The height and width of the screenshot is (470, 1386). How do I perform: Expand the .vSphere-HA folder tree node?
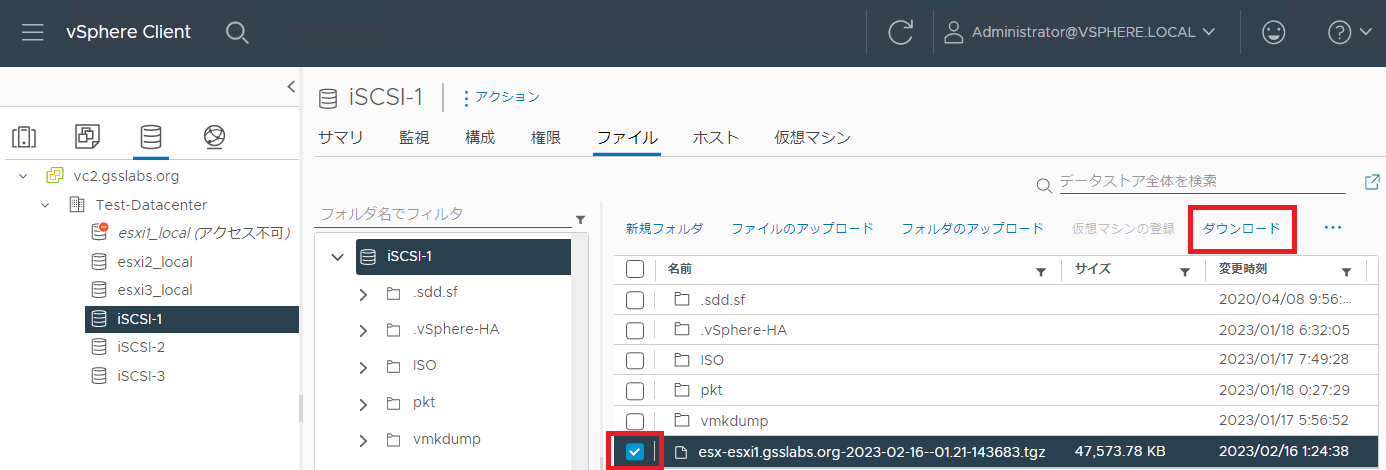click(x=364, y=329)
